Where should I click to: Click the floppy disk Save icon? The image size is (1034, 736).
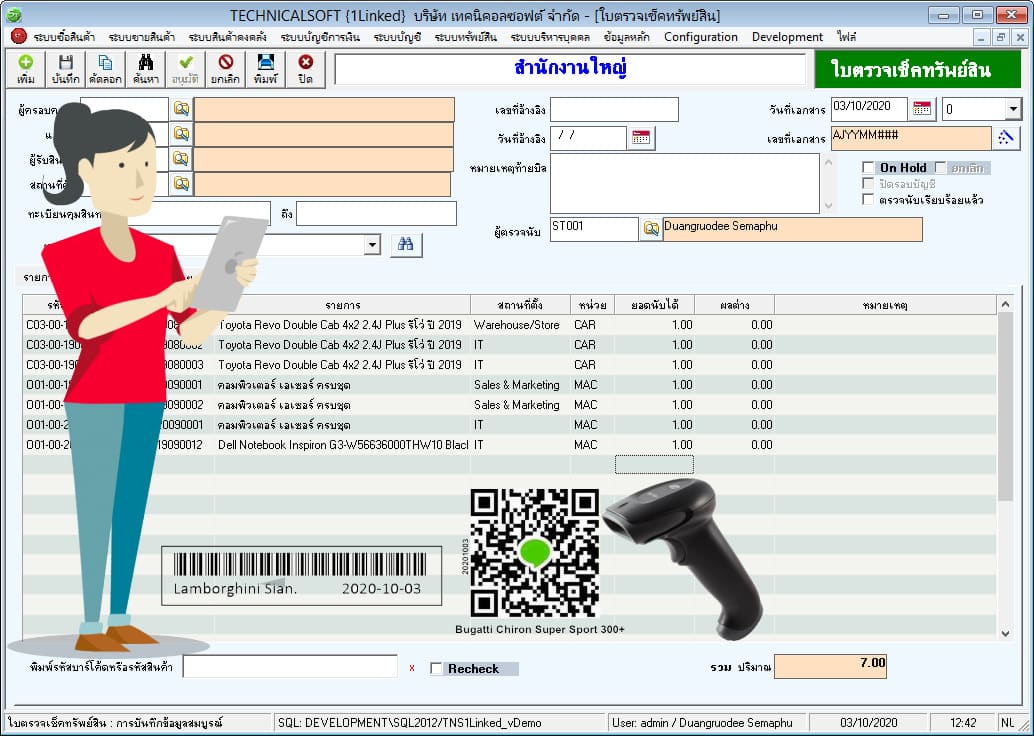coord(65,69)
